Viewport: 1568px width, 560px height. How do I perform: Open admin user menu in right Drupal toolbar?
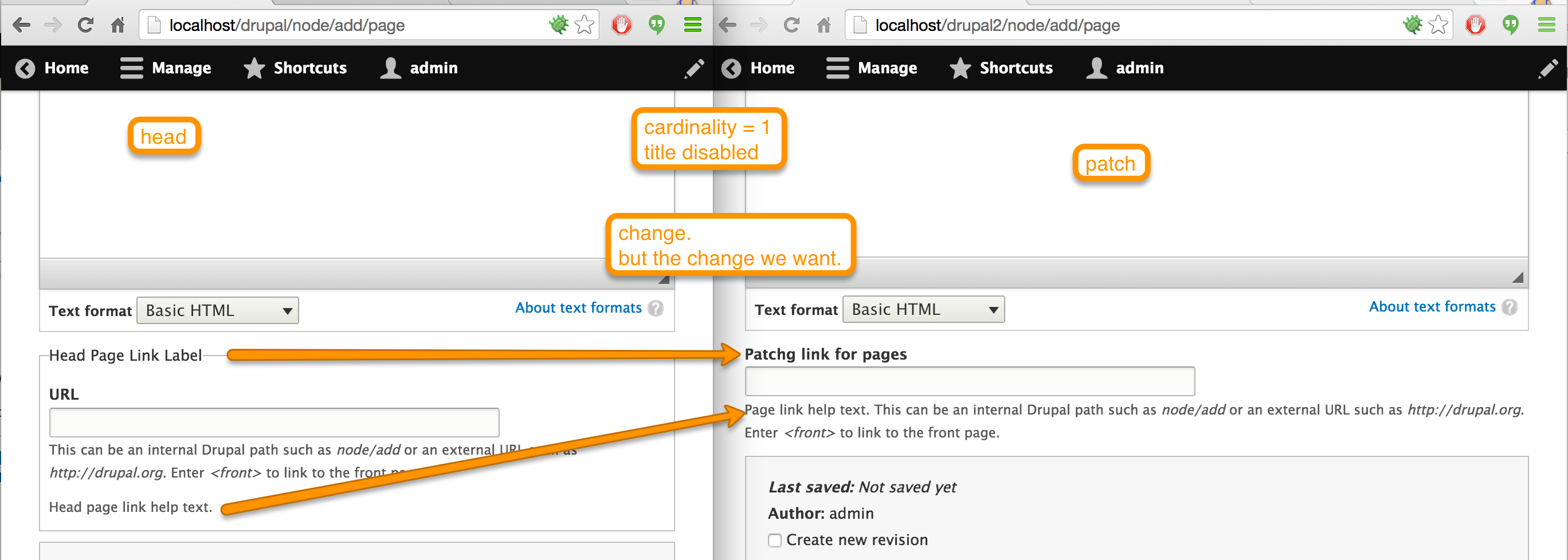click(1125, 68)
